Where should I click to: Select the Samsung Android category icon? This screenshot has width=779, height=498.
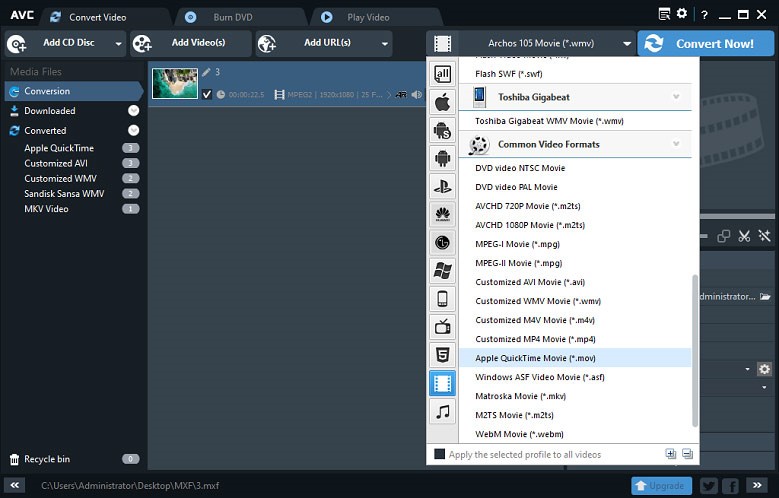point(442,131)
